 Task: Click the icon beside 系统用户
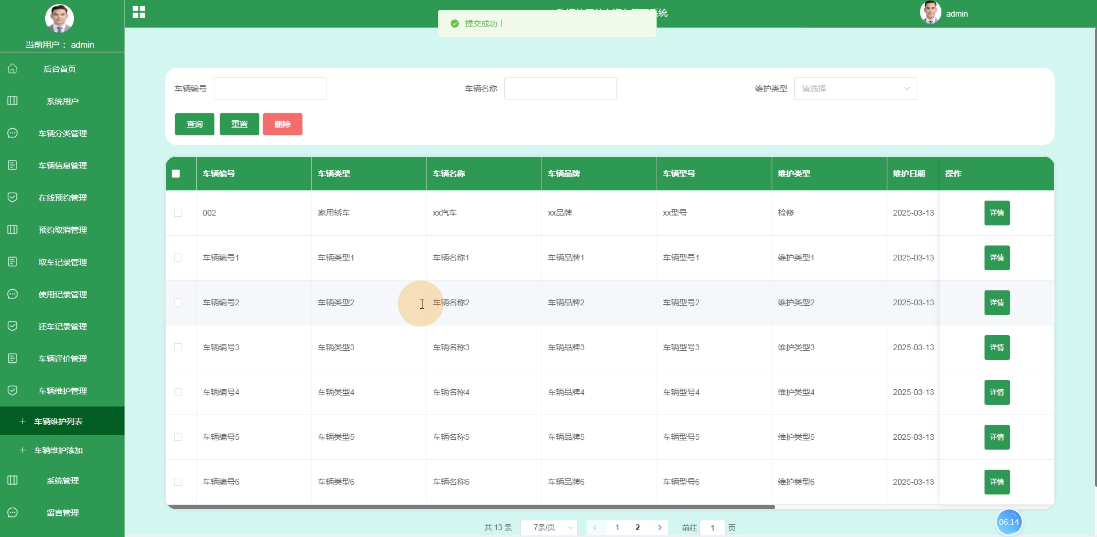(x=12, y=101)
